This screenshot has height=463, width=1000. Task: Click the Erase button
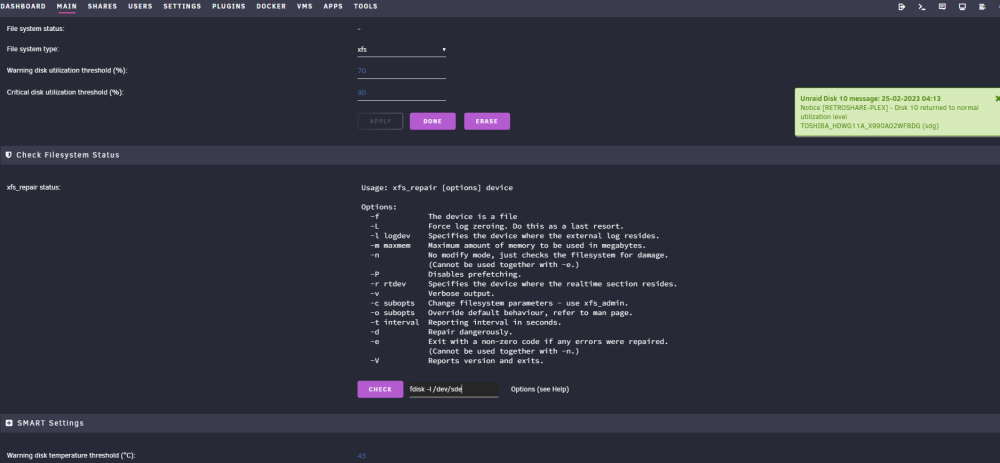487,121
